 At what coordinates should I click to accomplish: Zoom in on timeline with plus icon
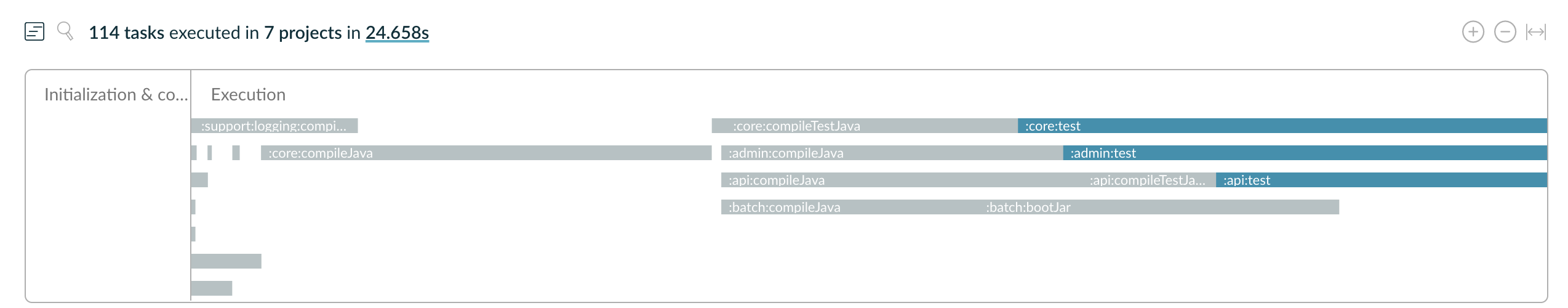point(1473,32)
